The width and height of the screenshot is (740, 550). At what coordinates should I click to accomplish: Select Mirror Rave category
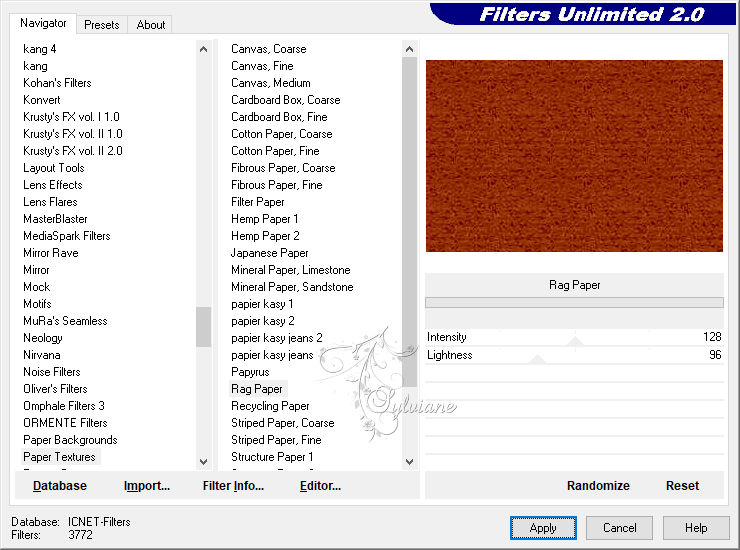[50, 253]
